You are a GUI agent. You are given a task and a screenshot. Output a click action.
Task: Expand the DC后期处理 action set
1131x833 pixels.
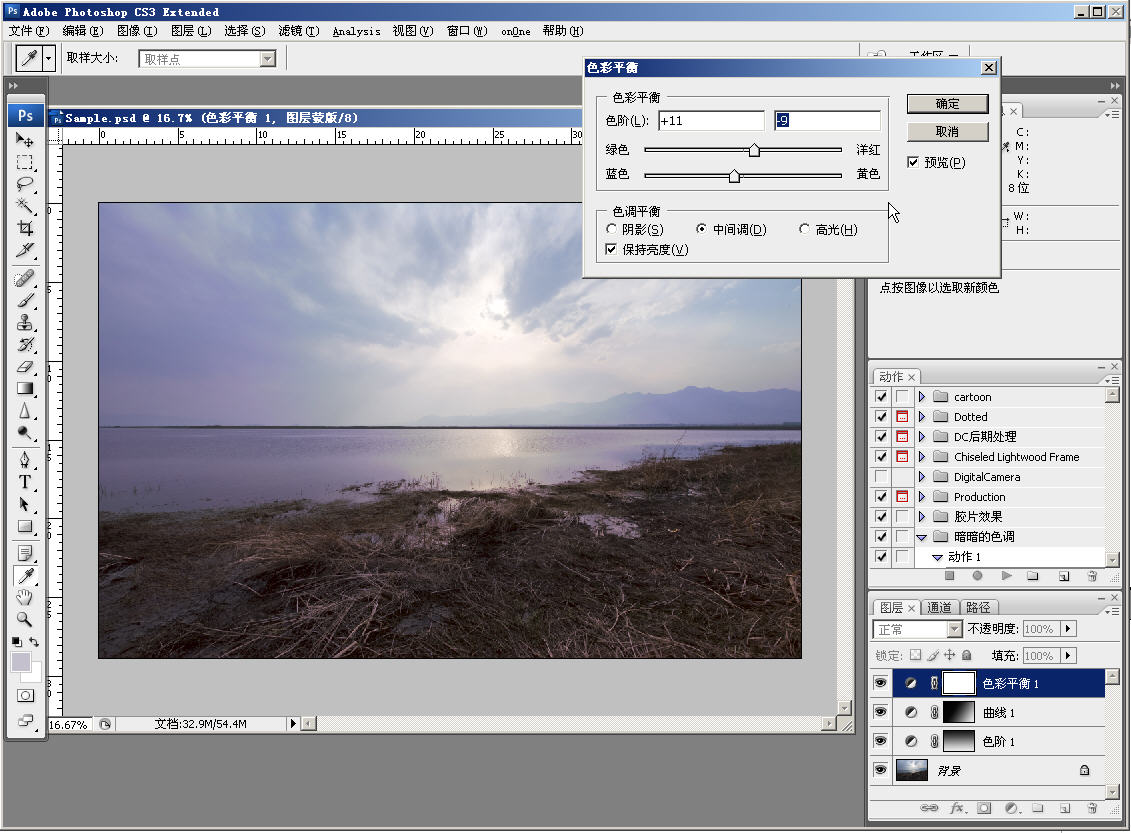pyautogui.click(x=922, y=436)
